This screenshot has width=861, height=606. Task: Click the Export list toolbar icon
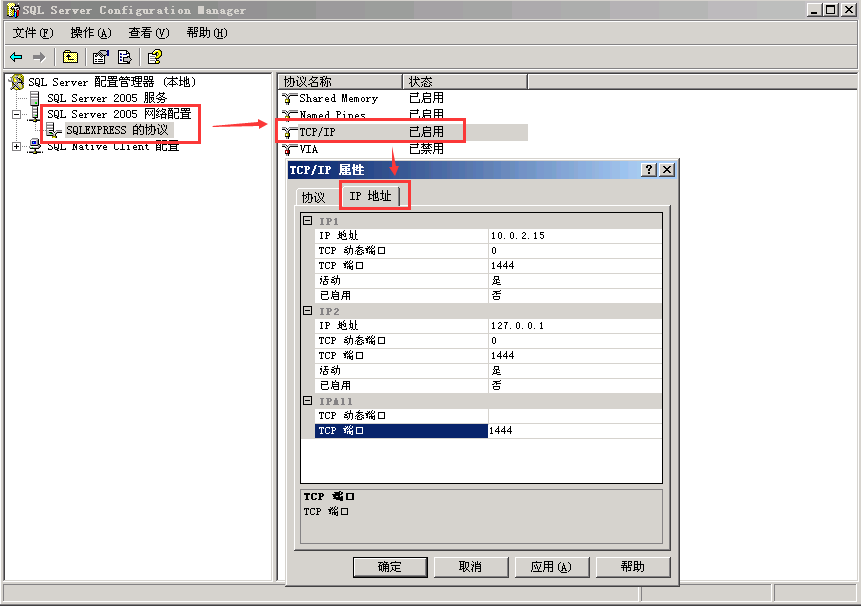(125, 57)
